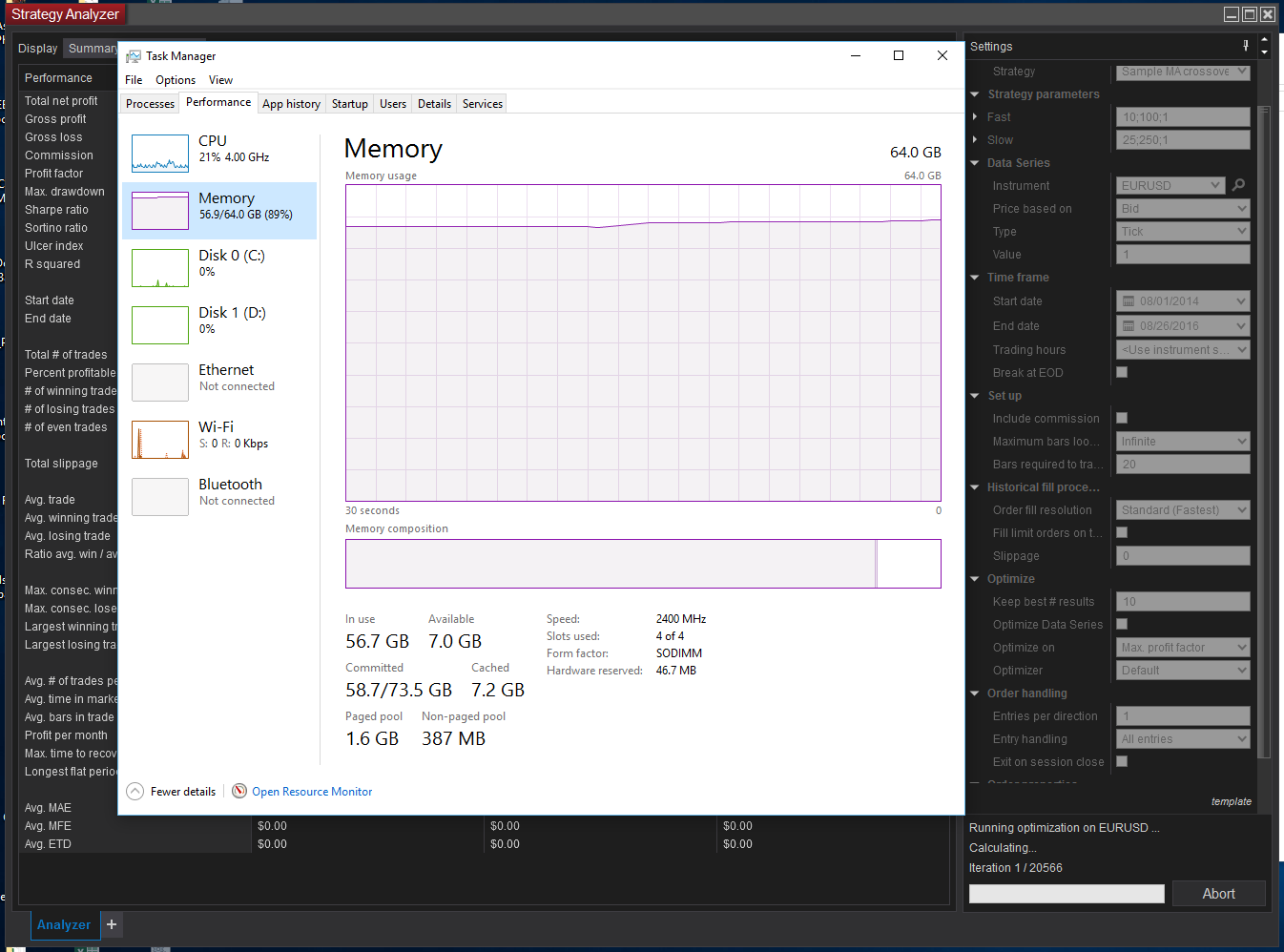Pin the Settings panel with pushpin icon
The image size is (1284, 952).
(1246, 46)
